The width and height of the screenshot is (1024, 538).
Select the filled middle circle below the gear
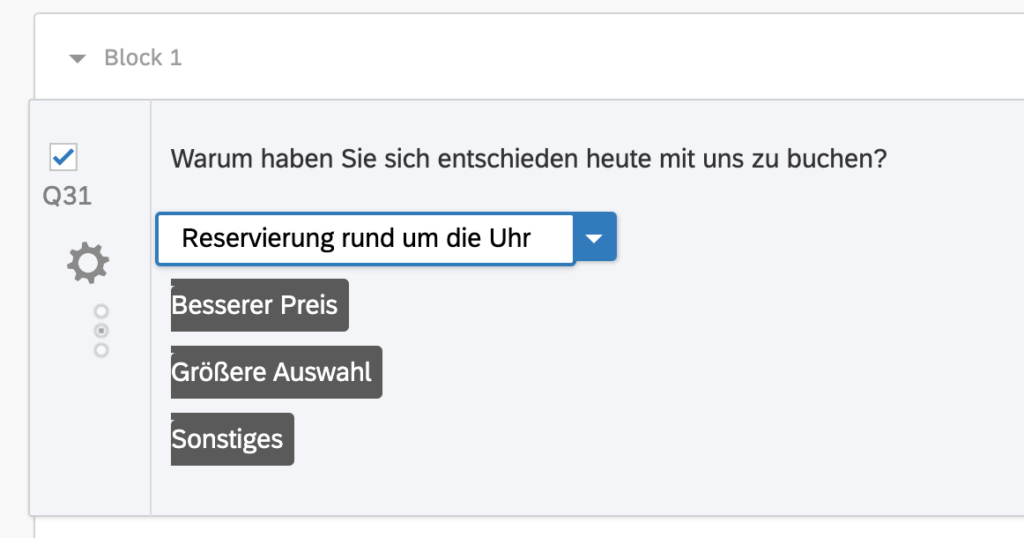[101, 330]
